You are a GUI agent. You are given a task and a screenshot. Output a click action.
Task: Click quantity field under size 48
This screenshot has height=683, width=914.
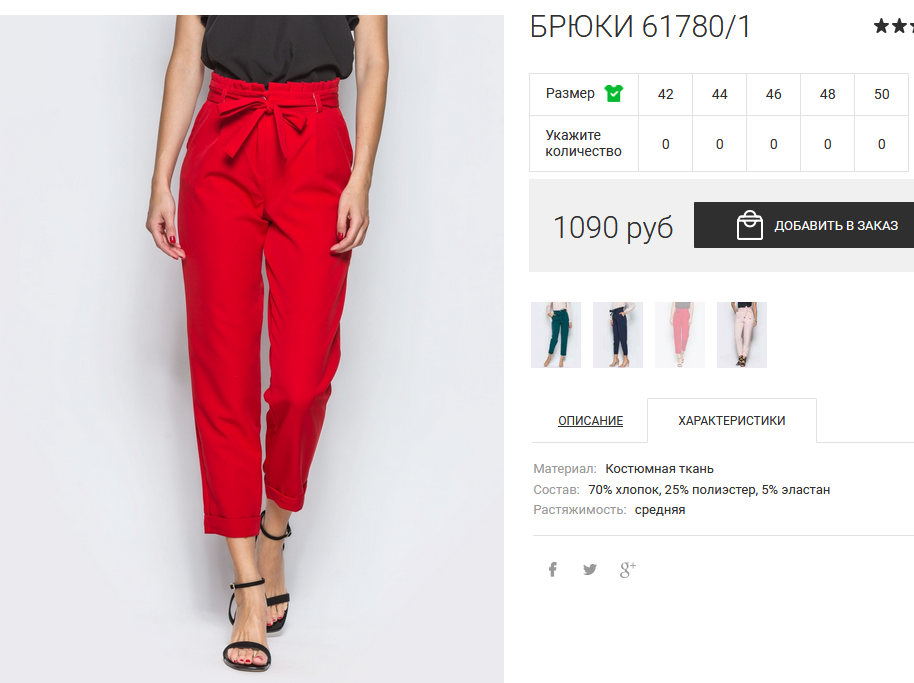827,144
